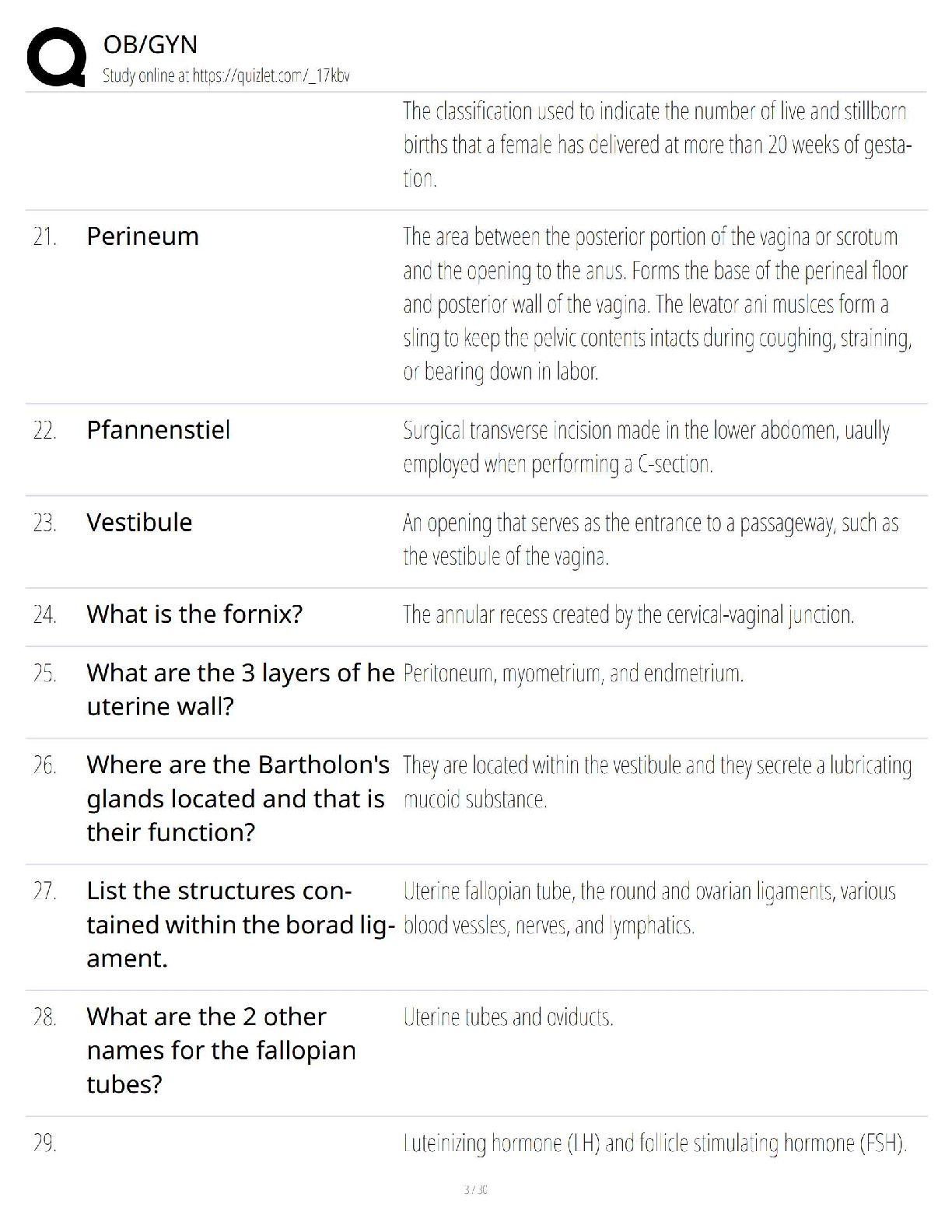This screenshot has width=952, height=1232.
Task: Click the uterine wall layers question
Action: (x=240, y=689)
